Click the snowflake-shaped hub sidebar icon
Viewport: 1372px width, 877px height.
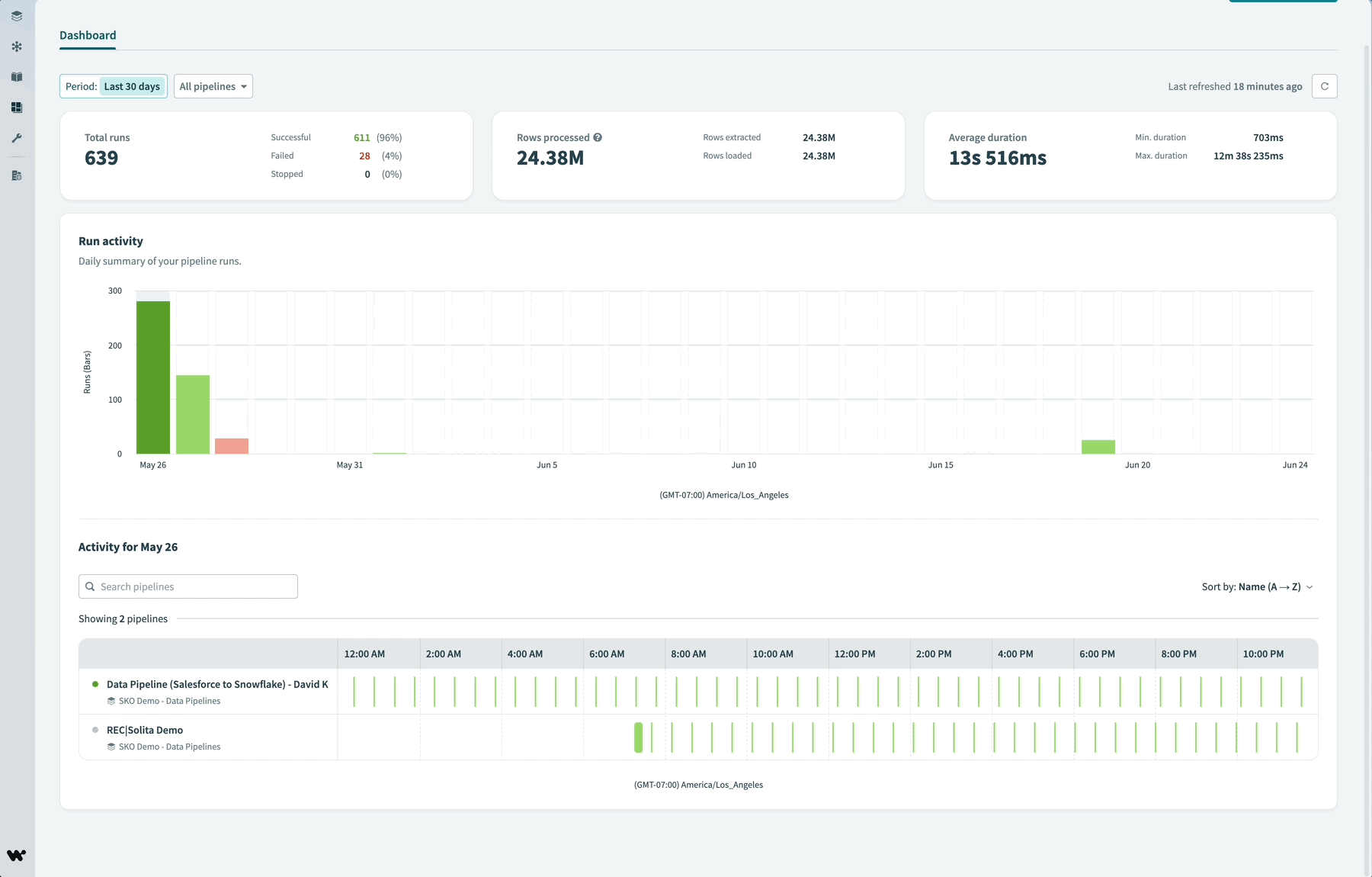pos(17,47)
